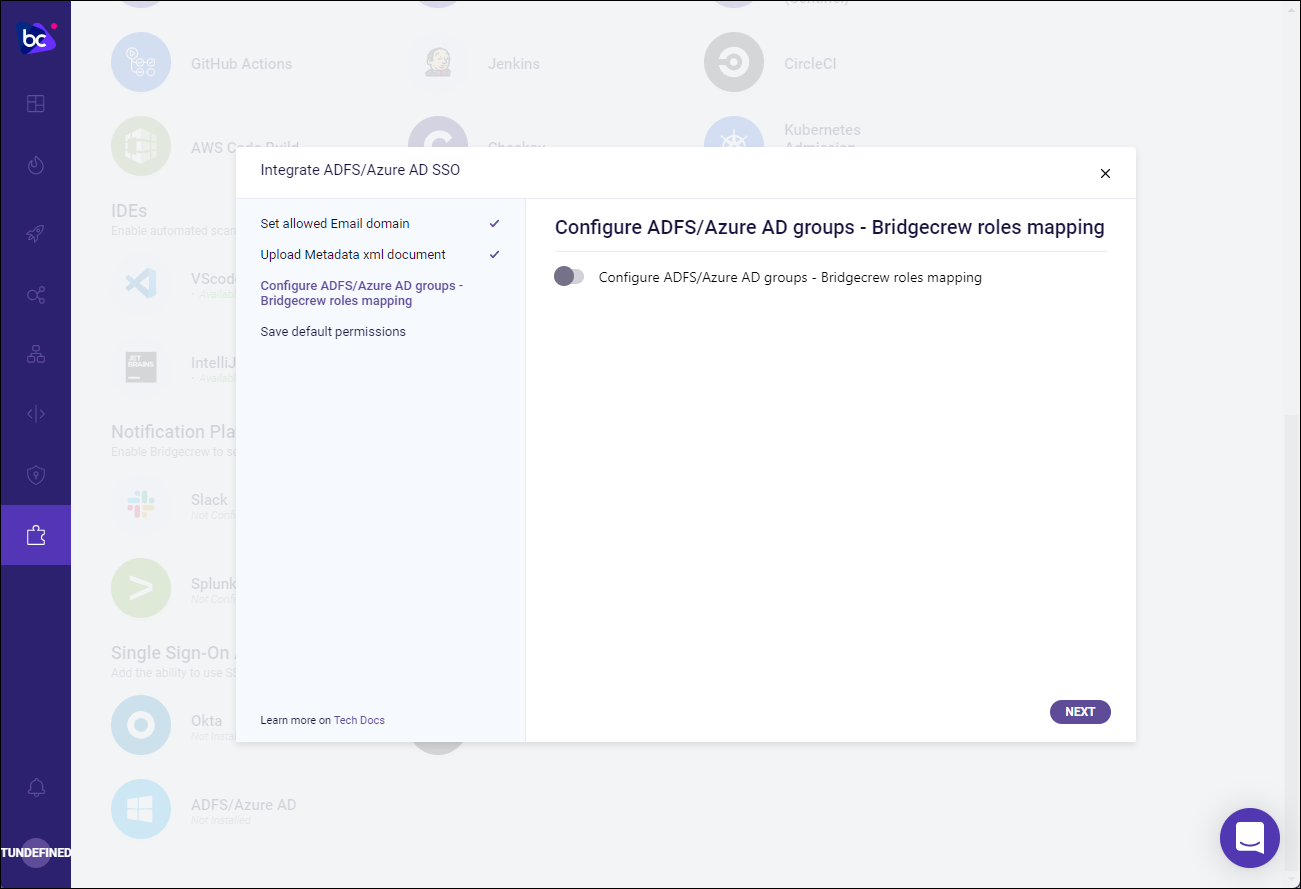This screenshot has width=1301, height=889.
Task: Click the dialog title Integrate ADFS/Azure AD SSO
Action: pos(360,170)
